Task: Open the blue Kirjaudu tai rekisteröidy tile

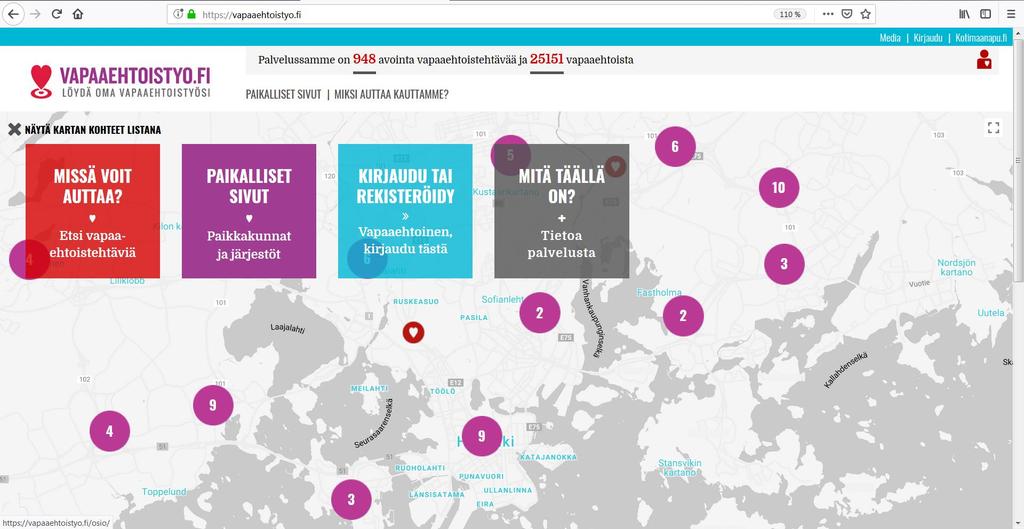Action: (405, 211)
